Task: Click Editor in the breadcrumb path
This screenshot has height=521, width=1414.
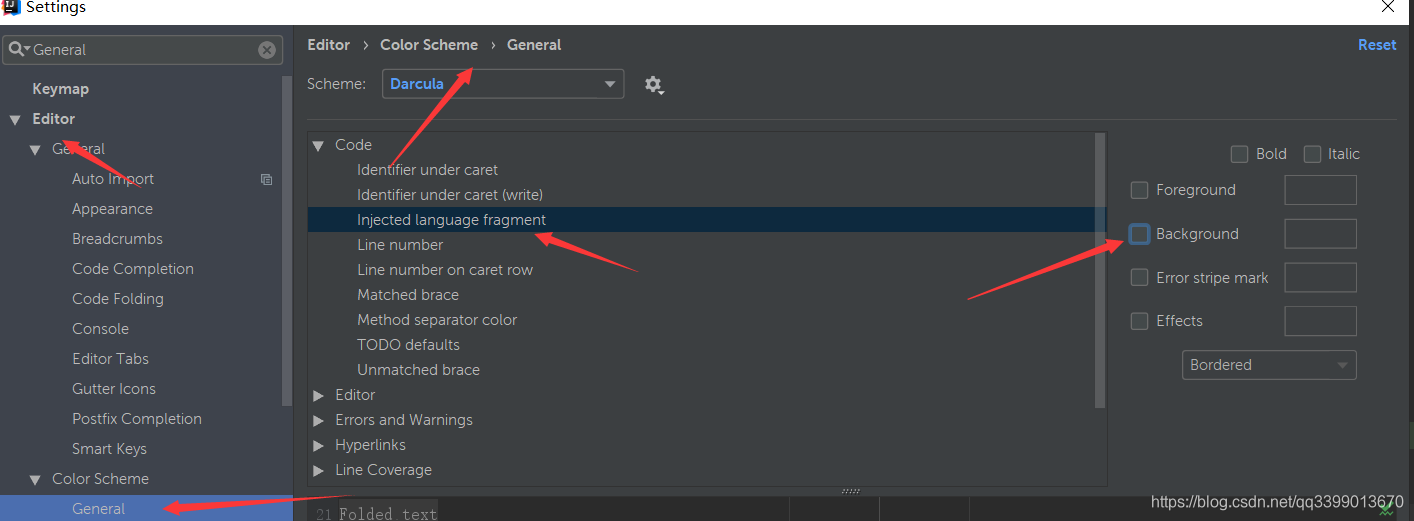Action: [x=328, y=45]
